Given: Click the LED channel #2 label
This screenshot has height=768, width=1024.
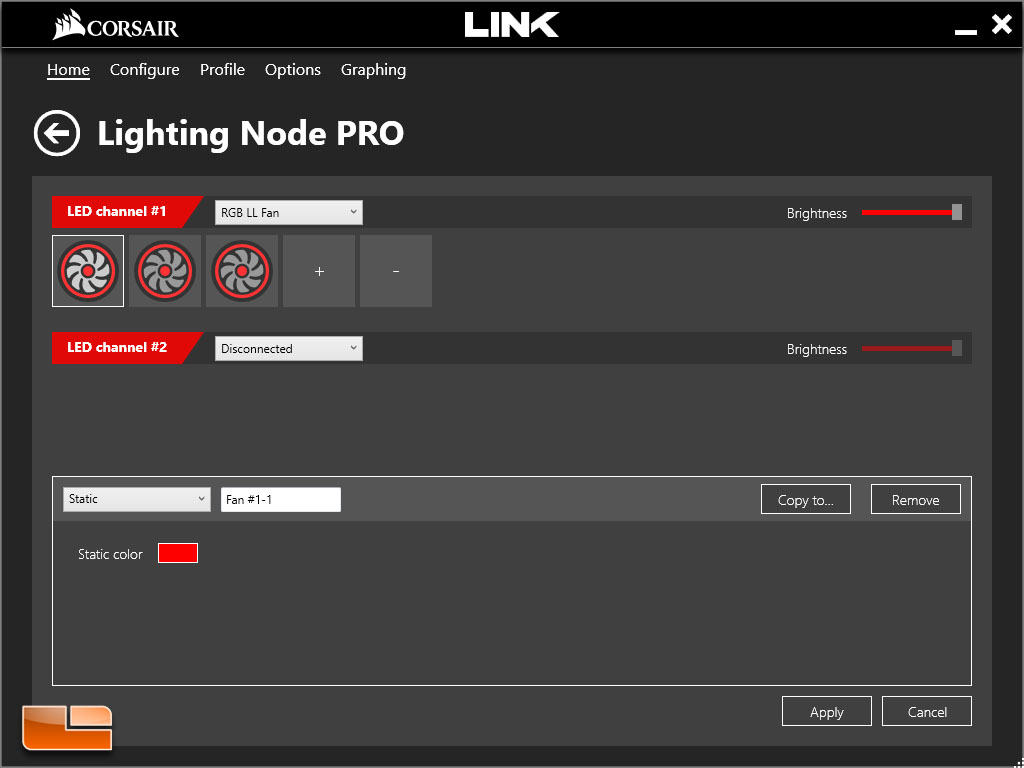Looking at the screenshot, I should click(117, 347).
